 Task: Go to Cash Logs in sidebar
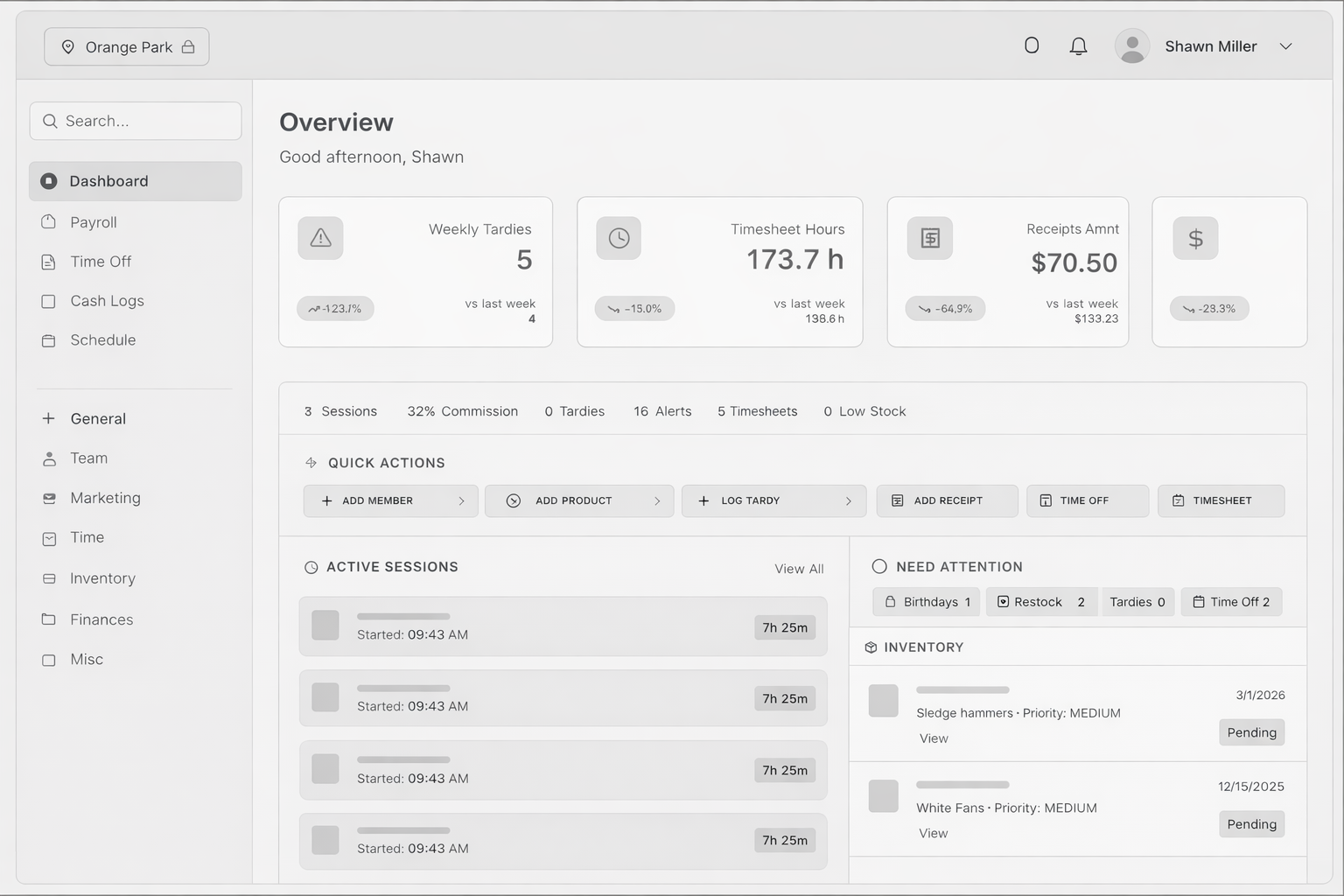click(x=107, y=301)
